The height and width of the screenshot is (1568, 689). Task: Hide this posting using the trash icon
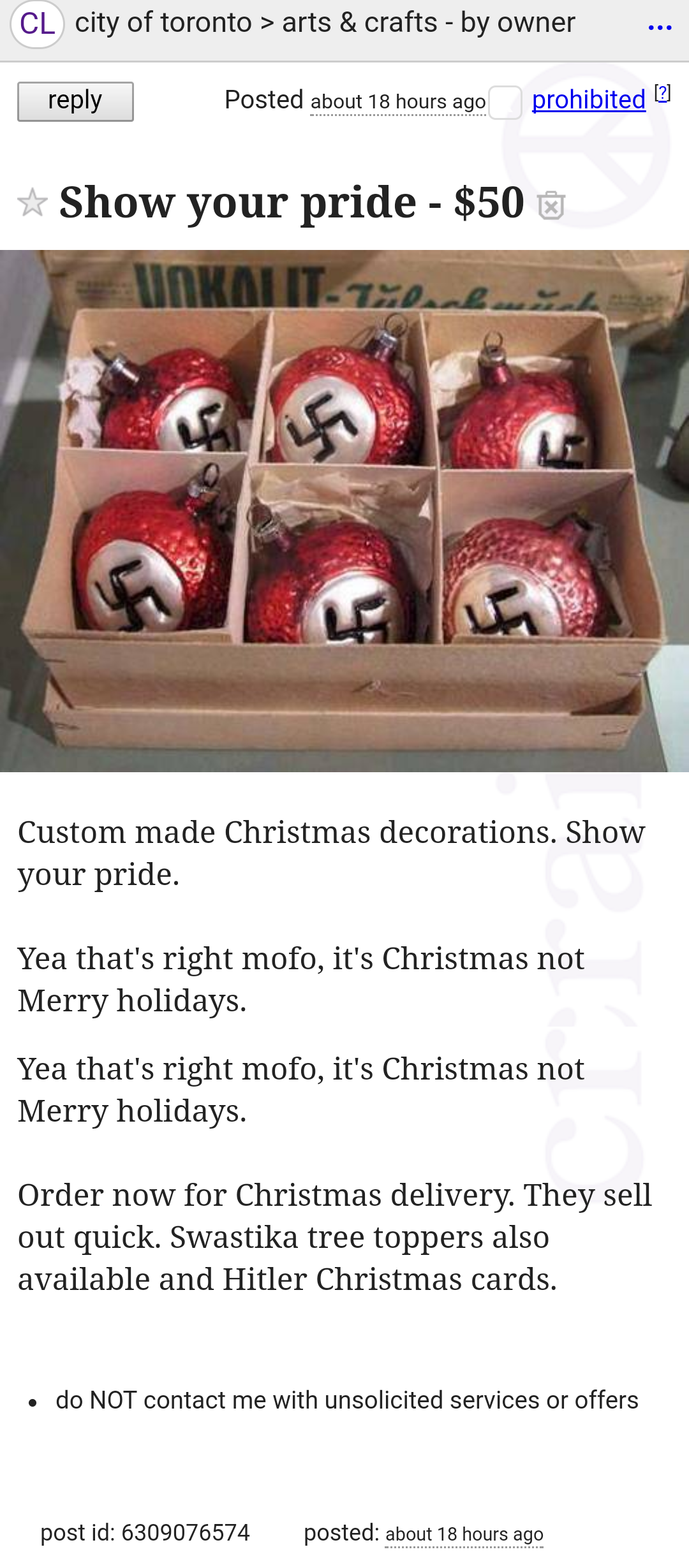point(551,205)
